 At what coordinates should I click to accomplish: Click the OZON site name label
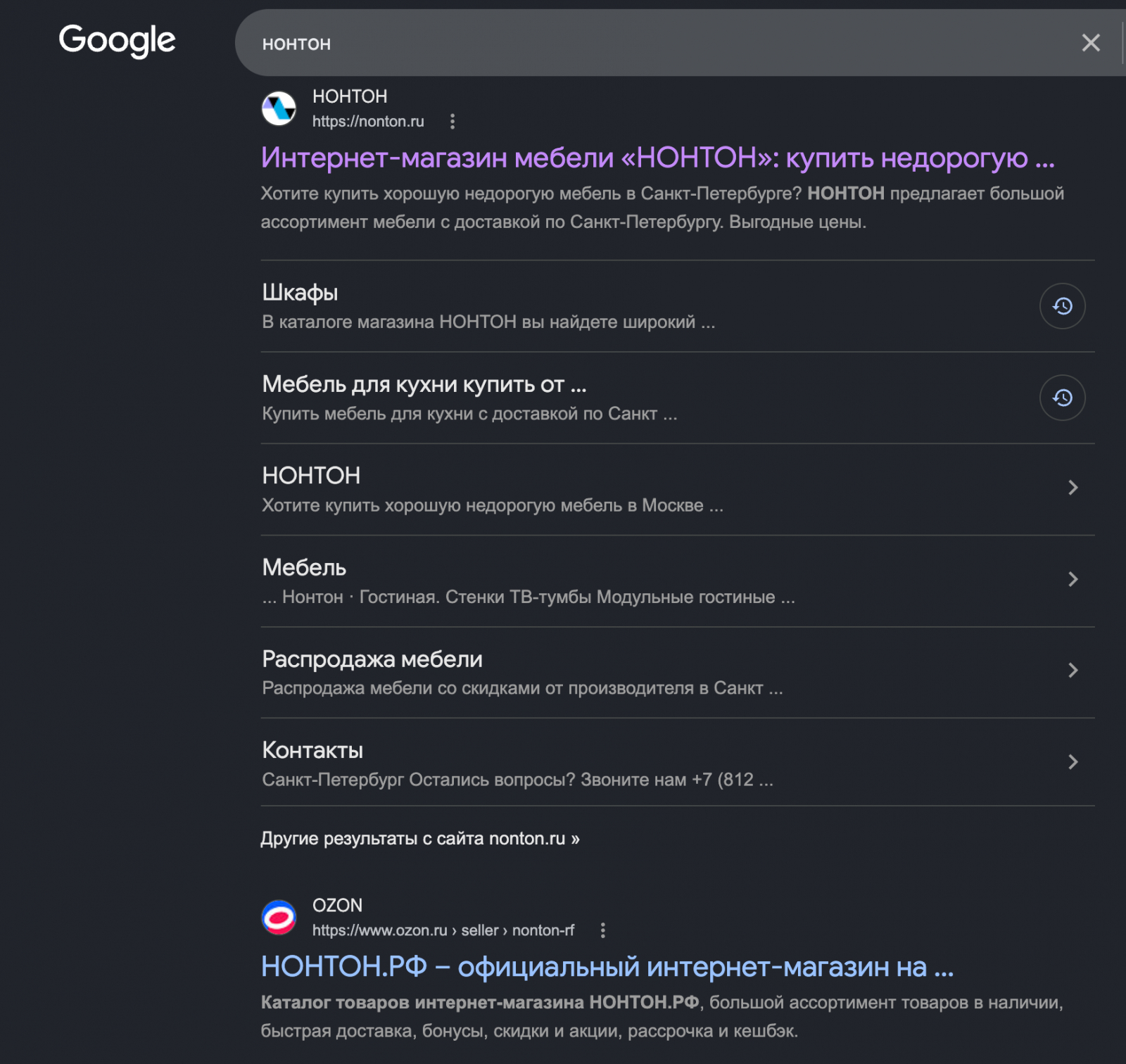pyautogui.click(x=337, y=906)
